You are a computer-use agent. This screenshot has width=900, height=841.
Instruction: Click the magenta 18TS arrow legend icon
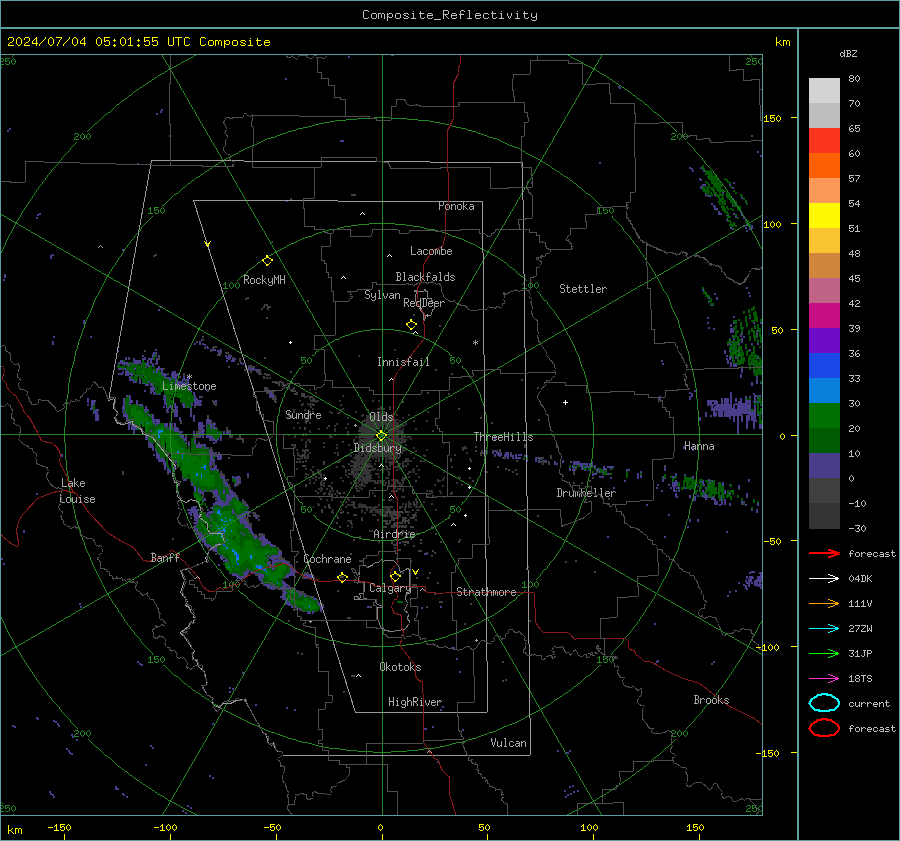pos(824,679)
